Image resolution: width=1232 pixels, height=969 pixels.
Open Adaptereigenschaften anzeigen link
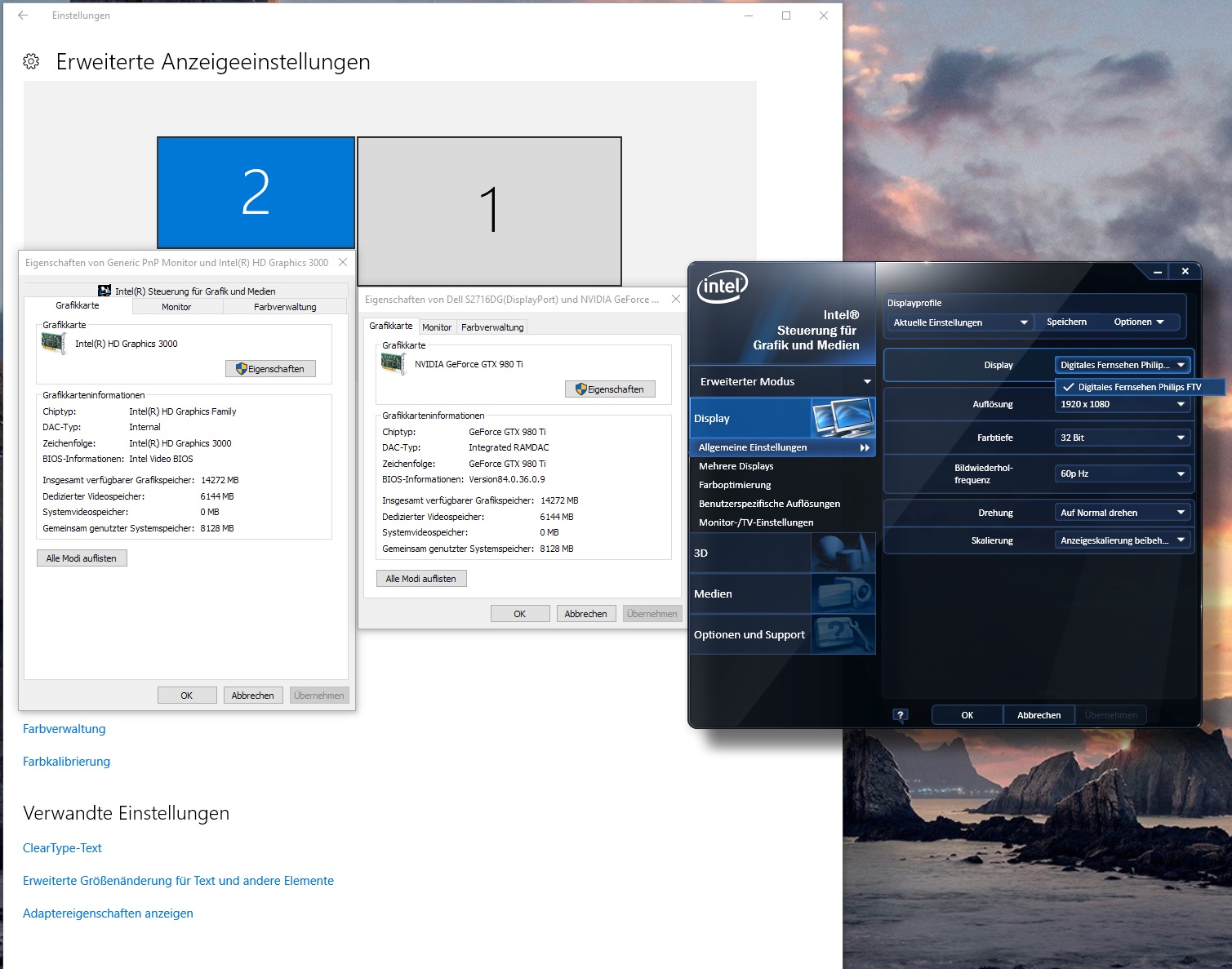108,913
